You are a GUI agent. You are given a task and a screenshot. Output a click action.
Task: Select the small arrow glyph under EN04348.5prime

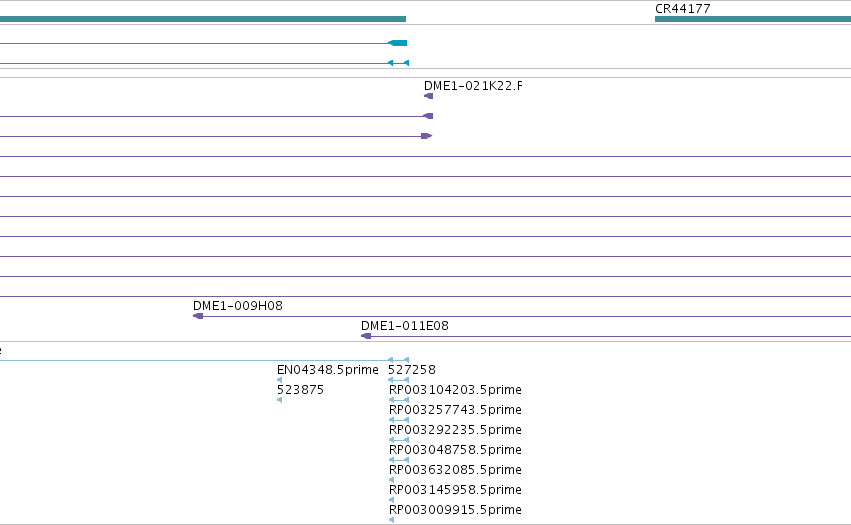pyautogui.click(x=280, y=380)
